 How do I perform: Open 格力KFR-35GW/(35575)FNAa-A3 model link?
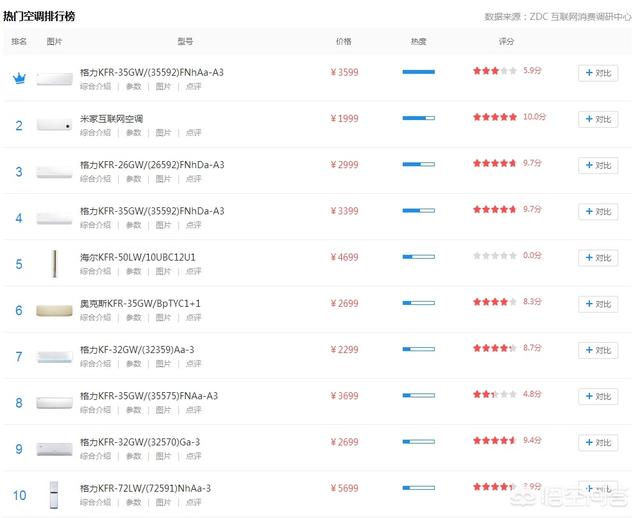point(149,396)
